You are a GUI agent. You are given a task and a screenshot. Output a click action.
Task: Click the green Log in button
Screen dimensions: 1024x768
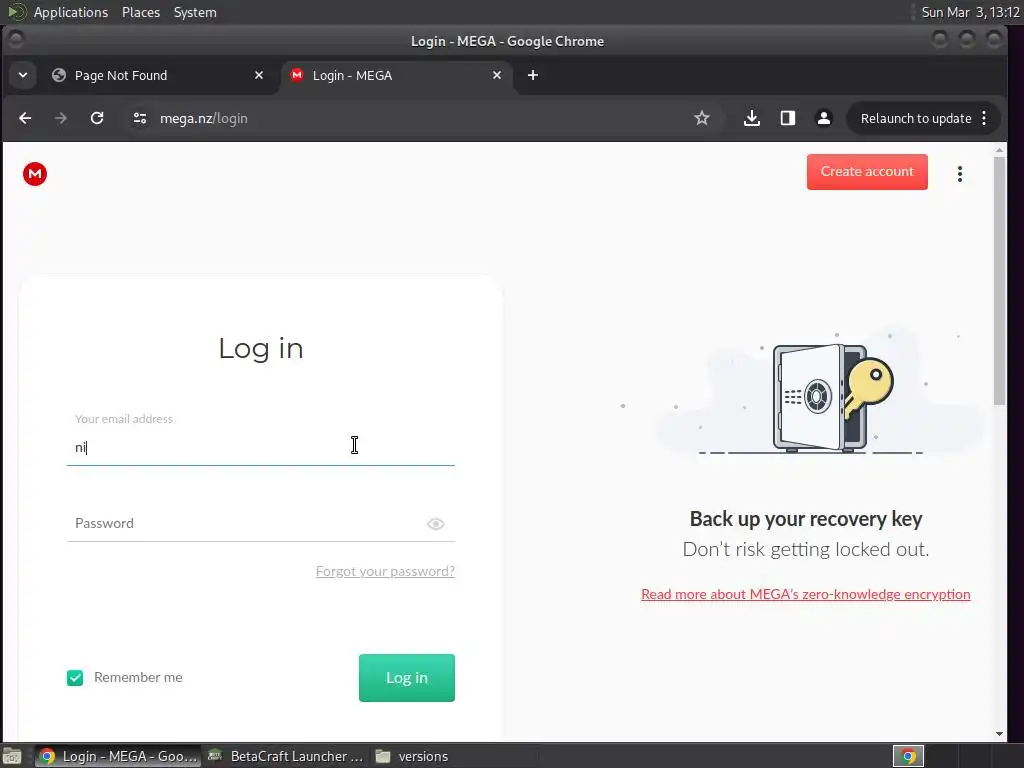click(407, 678)
